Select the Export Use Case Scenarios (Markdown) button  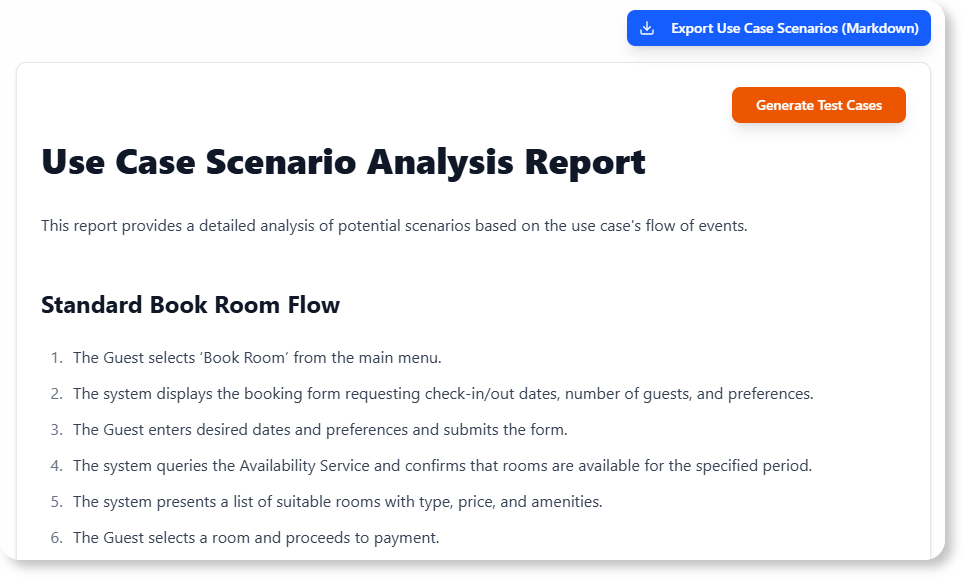778,27
